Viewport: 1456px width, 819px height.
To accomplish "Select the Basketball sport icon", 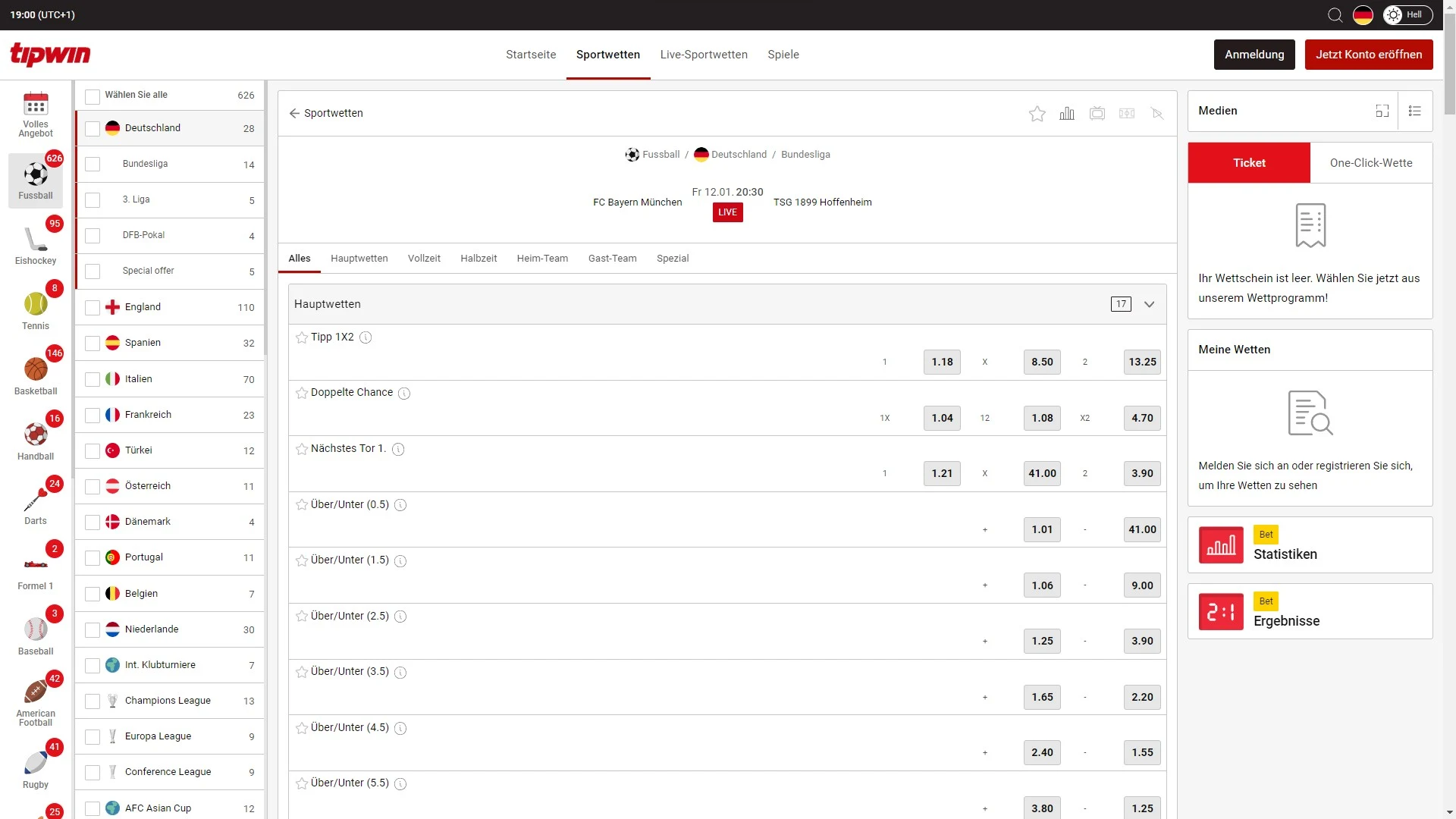I will pos(36,370).
